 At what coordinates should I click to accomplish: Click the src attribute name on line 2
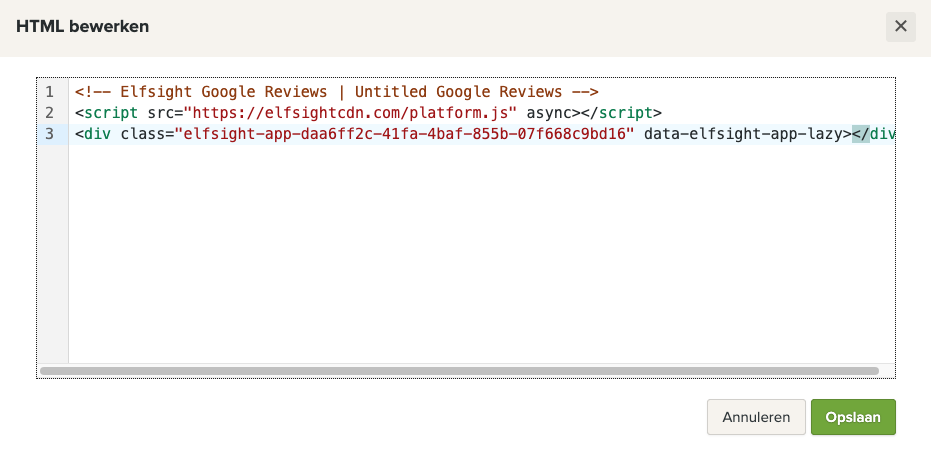pyautogui.click(x=156, y=113)
